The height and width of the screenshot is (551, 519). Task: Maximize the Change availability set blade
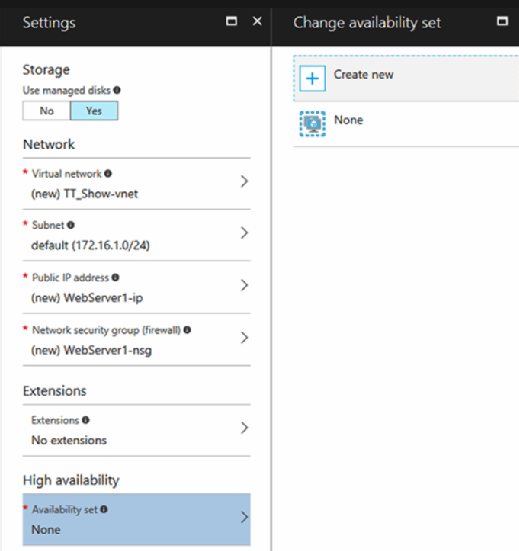502,21
